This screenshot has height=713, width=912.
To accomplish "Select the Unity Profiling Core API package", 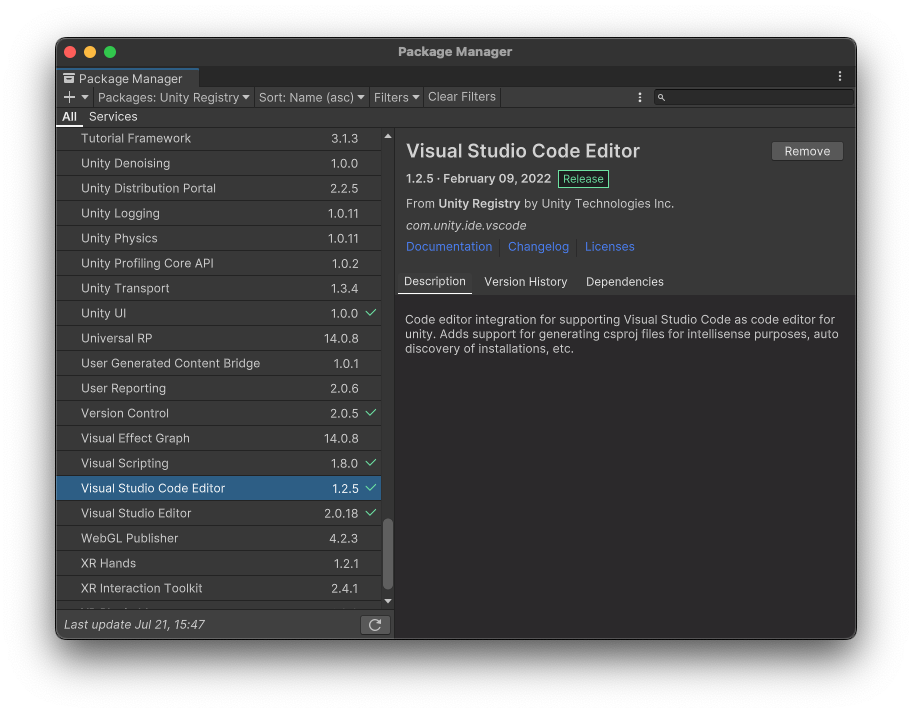I will (219, 263).
